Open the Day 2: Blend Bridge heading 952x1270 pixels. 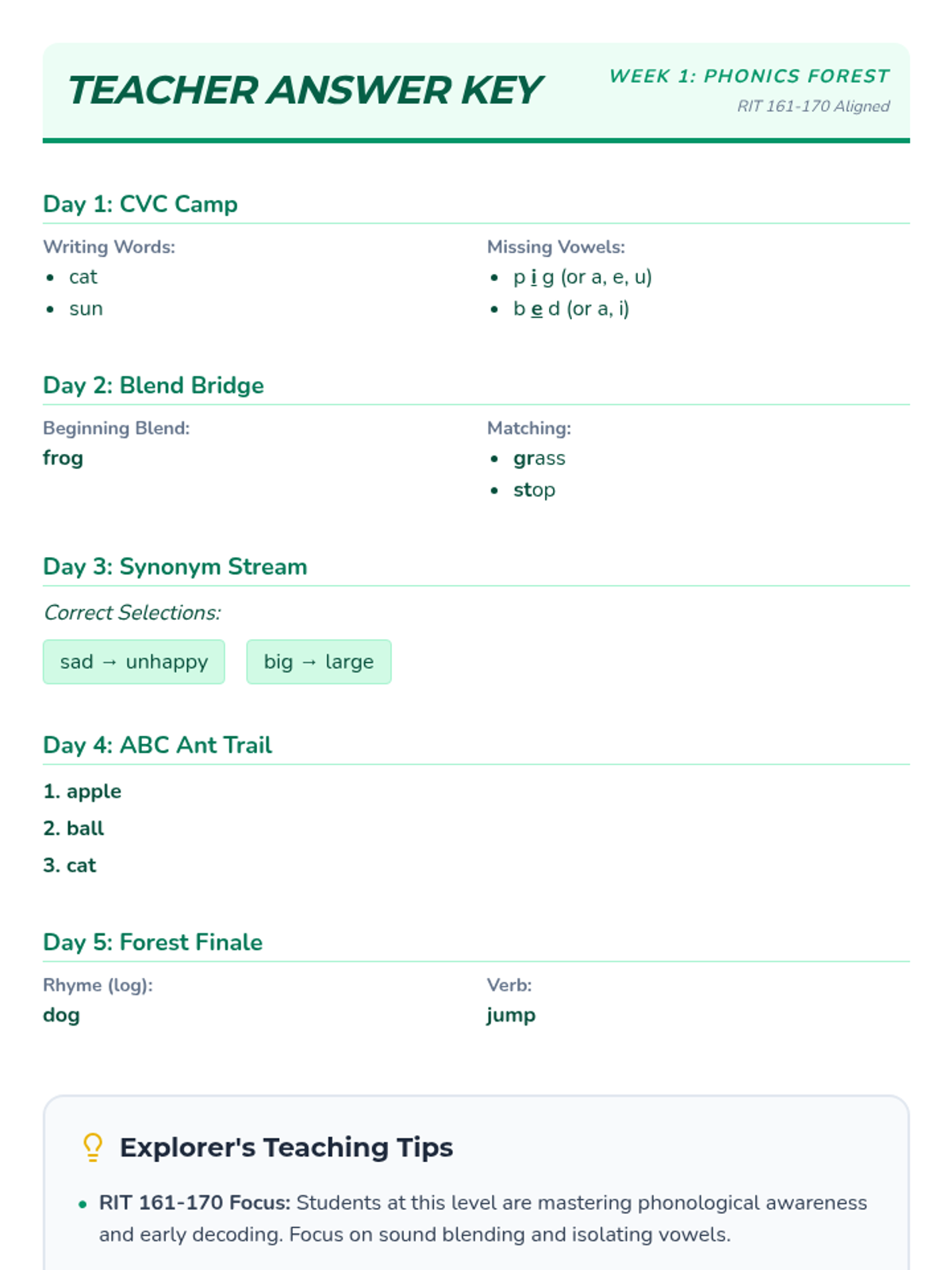153,385
